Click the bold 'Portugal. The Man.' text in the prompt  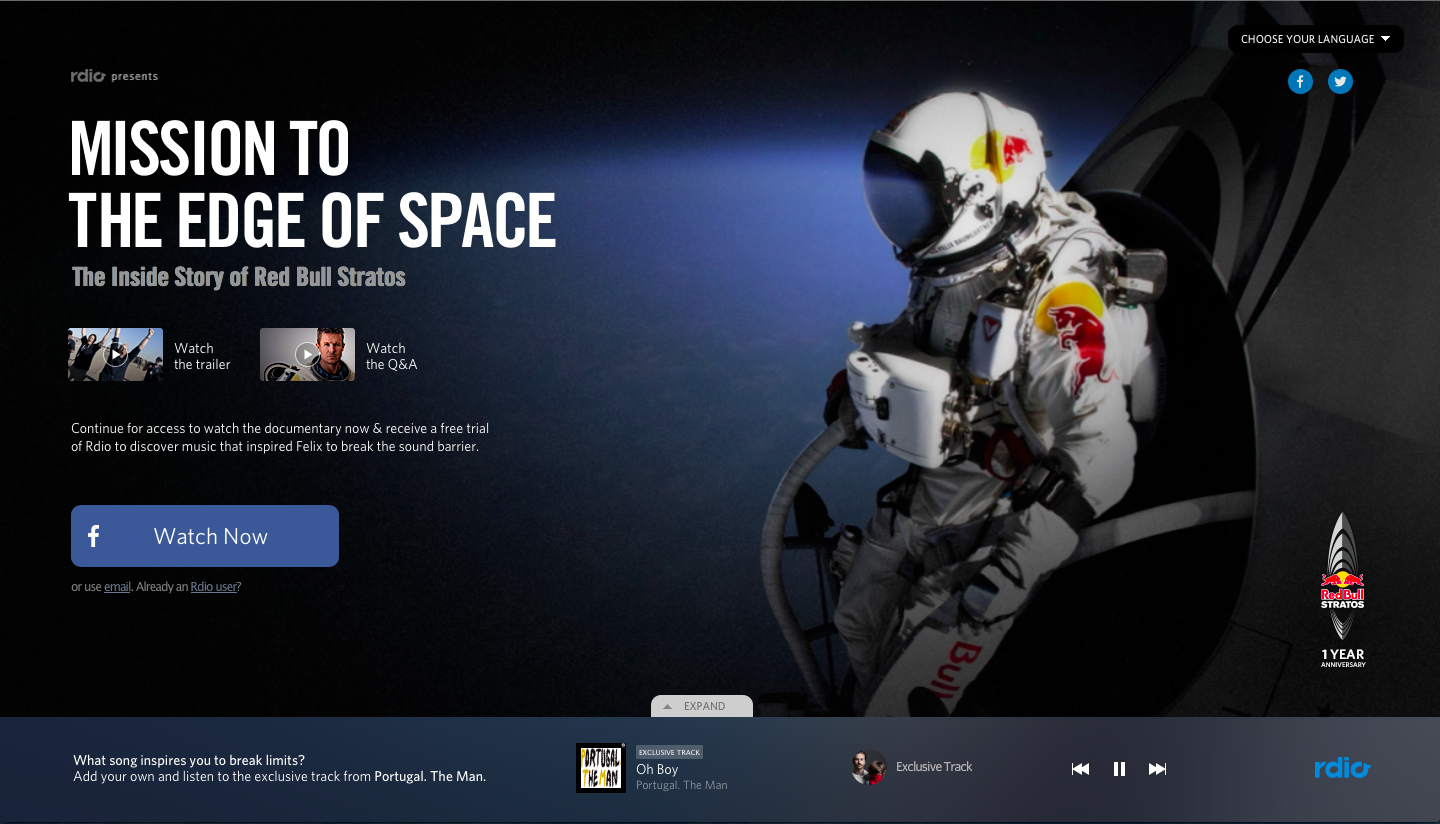point(430,776)
